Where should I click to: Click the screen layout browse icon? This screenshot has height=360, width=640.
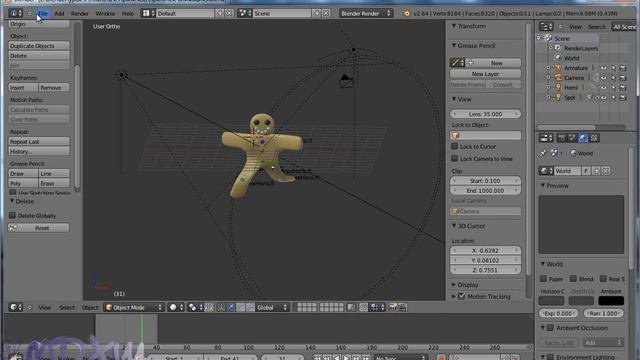(x=148, y=13)
